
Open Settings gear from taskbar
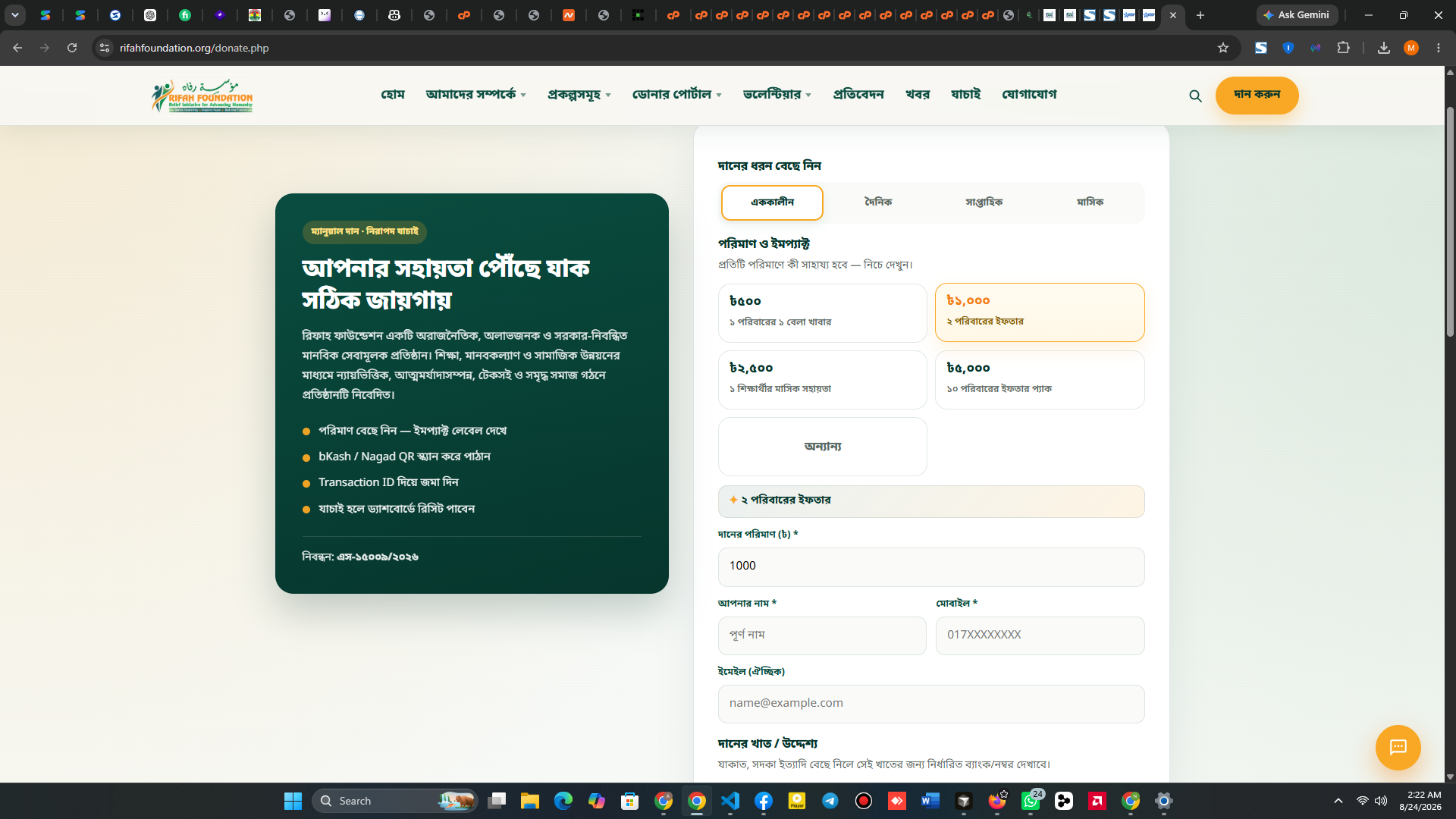(x=1163, y=801)
